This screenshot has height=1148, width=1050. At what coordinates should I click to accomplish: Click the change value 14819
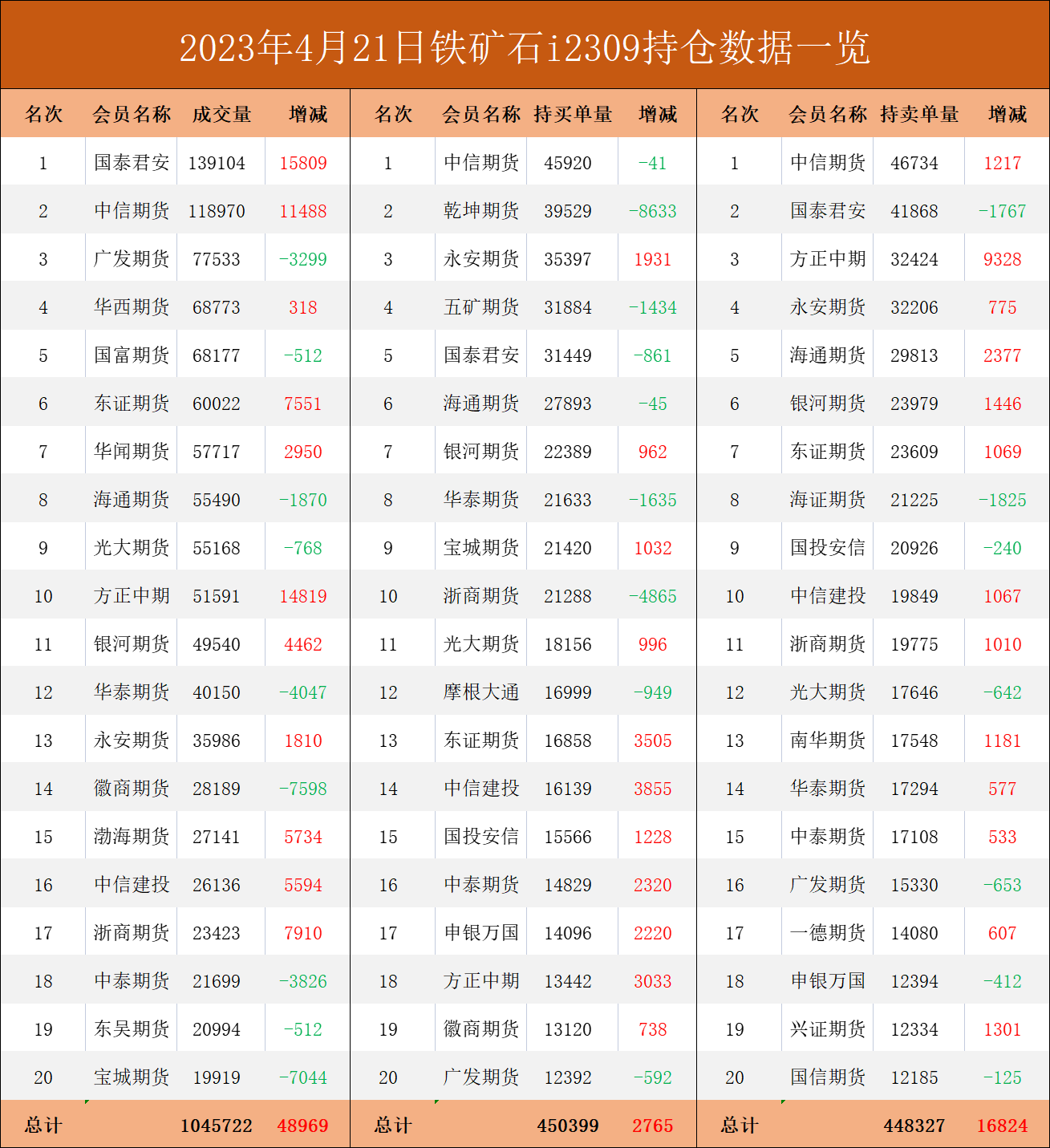(x=303, y=596)
